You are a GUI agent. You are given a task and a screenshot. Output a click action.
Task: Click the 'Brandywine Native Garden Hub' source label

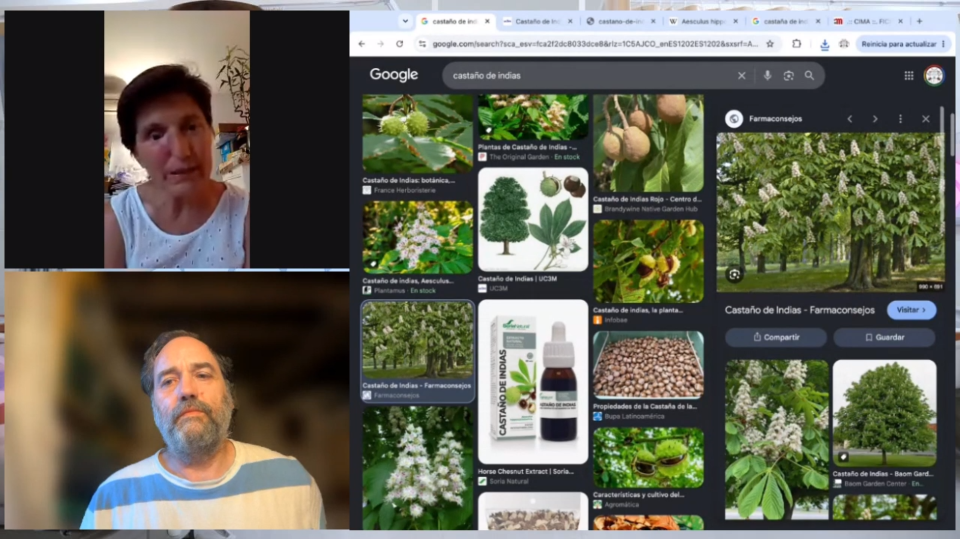coord(651,209)
